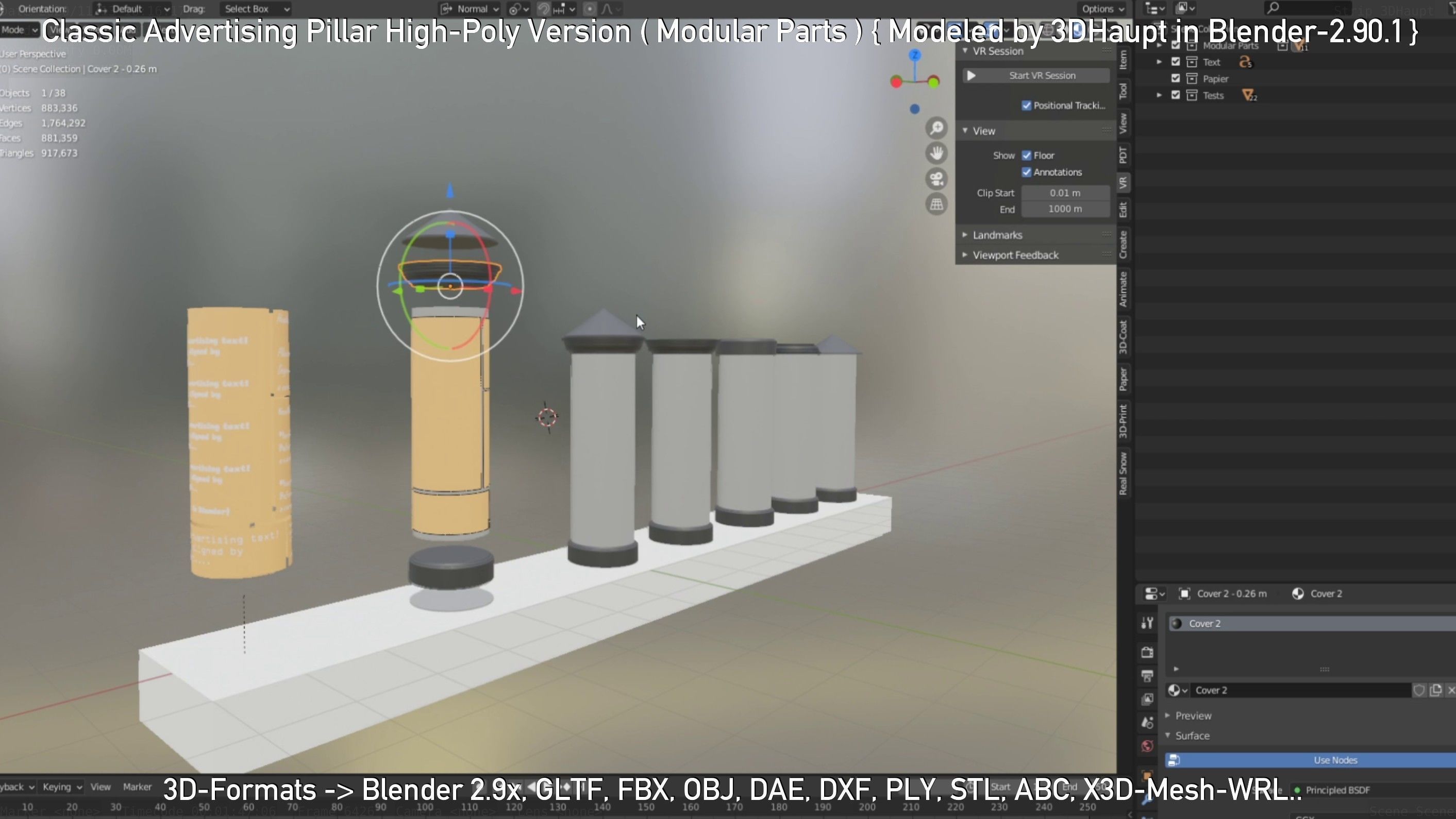Open the Orientation Default dropdown
Screen dimensions: 1456x819
[x=133, y=9]
